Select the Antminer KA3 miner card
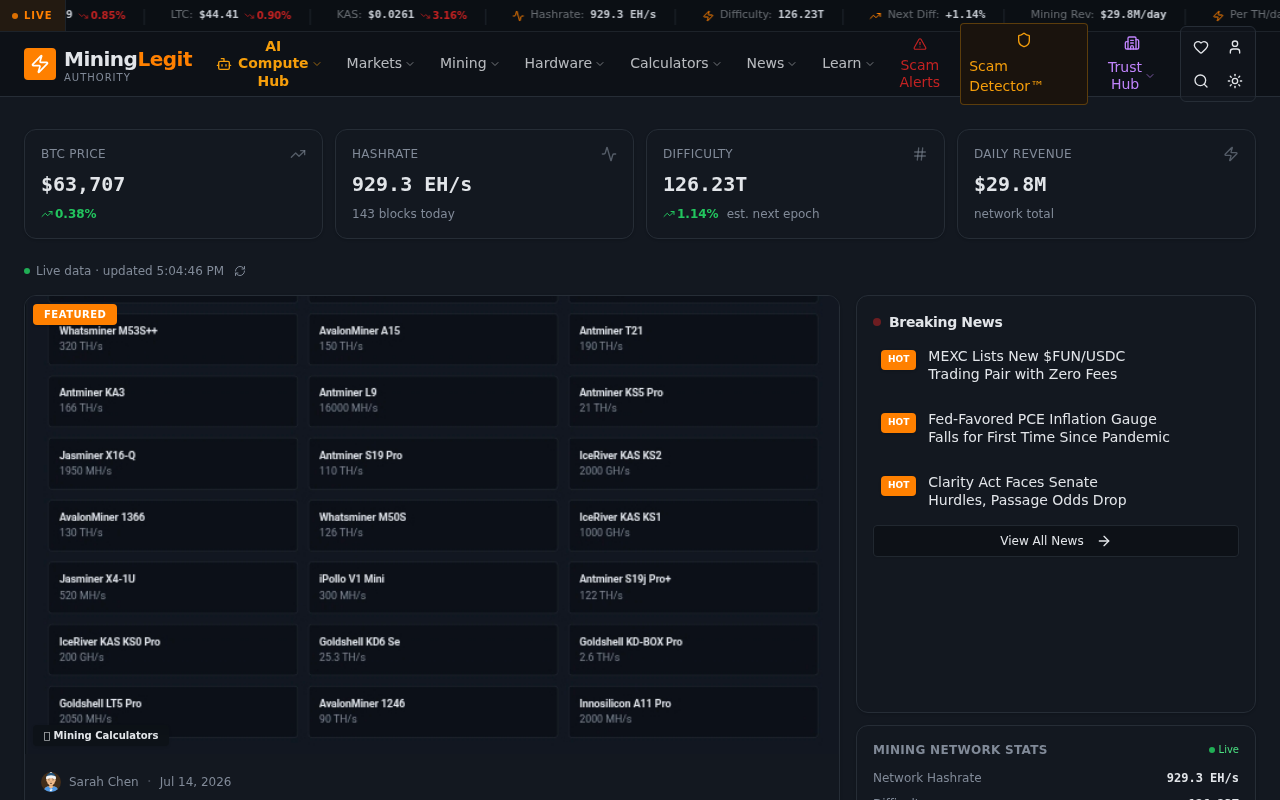This screenshot has width=1280, height=800. (173, 401)
